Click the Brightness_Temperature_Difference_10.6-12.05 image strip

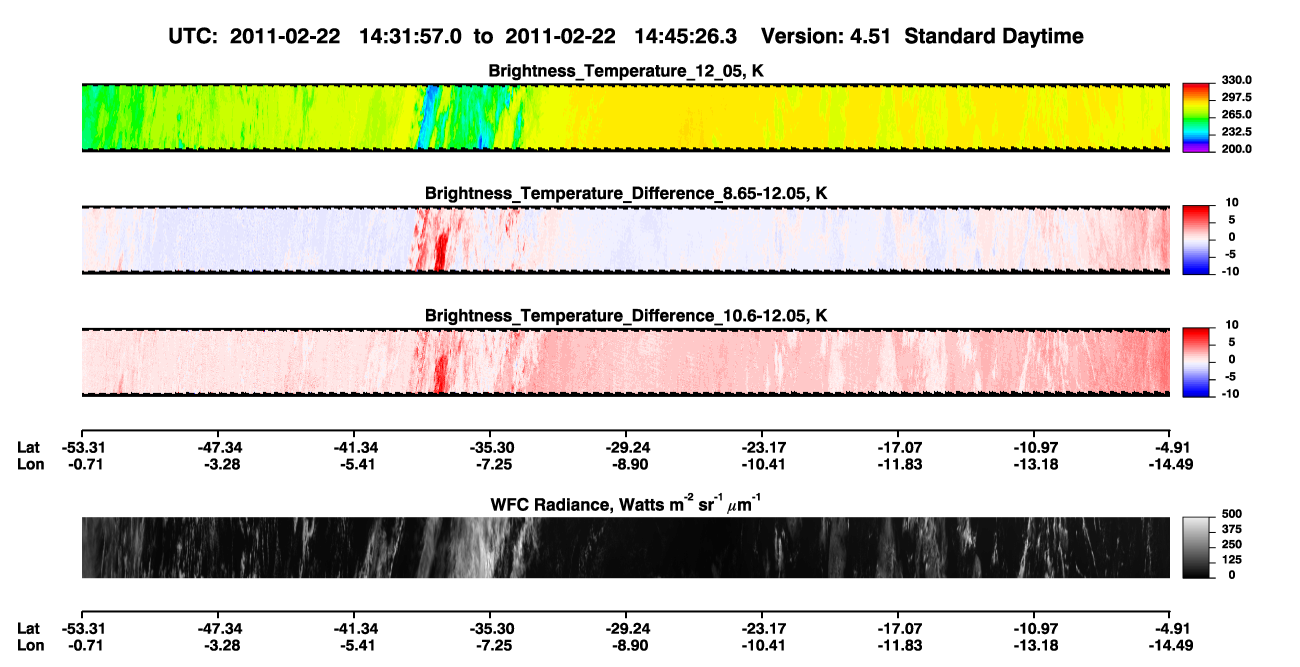pos(625,362)
